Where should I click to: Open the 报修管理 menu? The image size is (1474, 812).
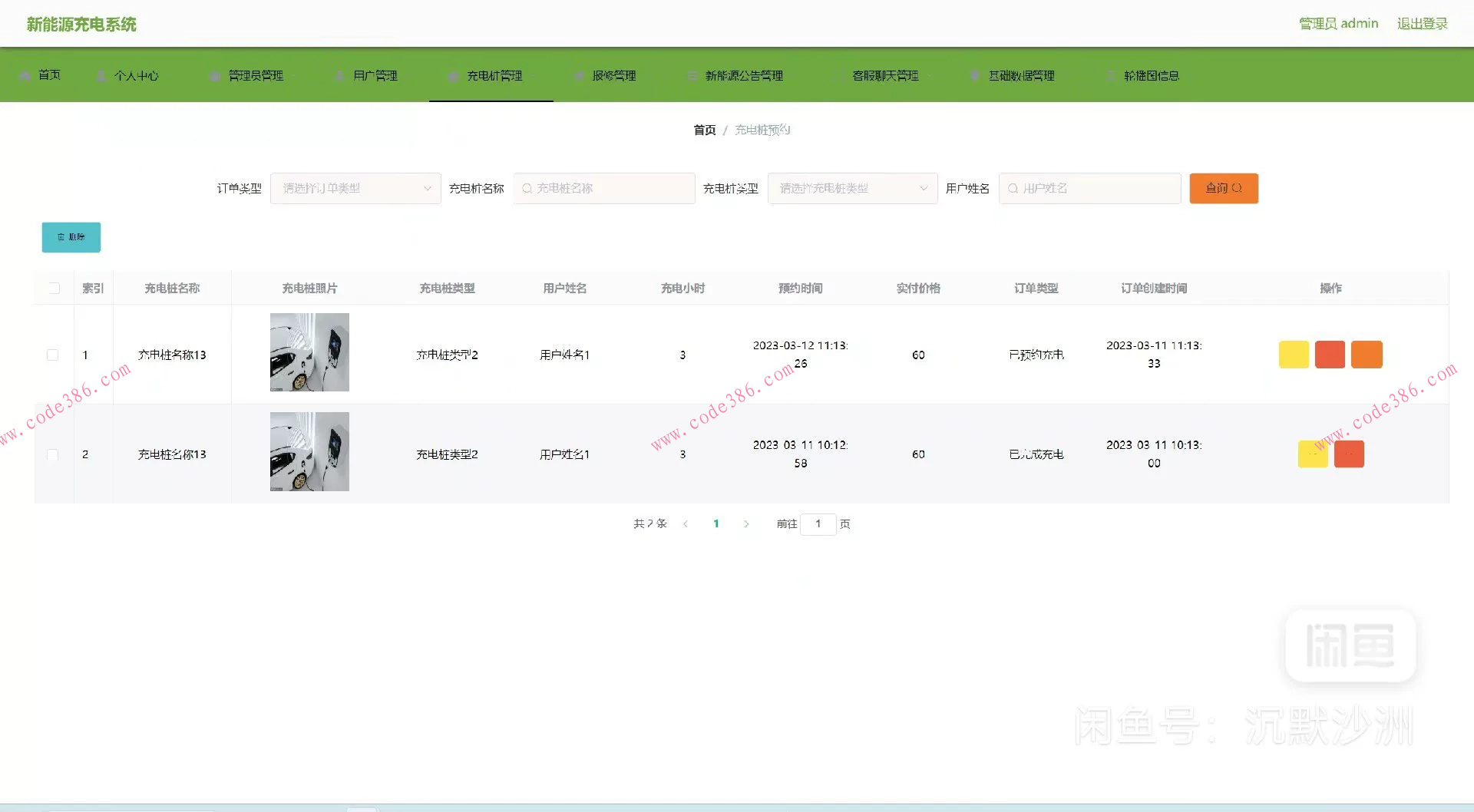[613, 76]
